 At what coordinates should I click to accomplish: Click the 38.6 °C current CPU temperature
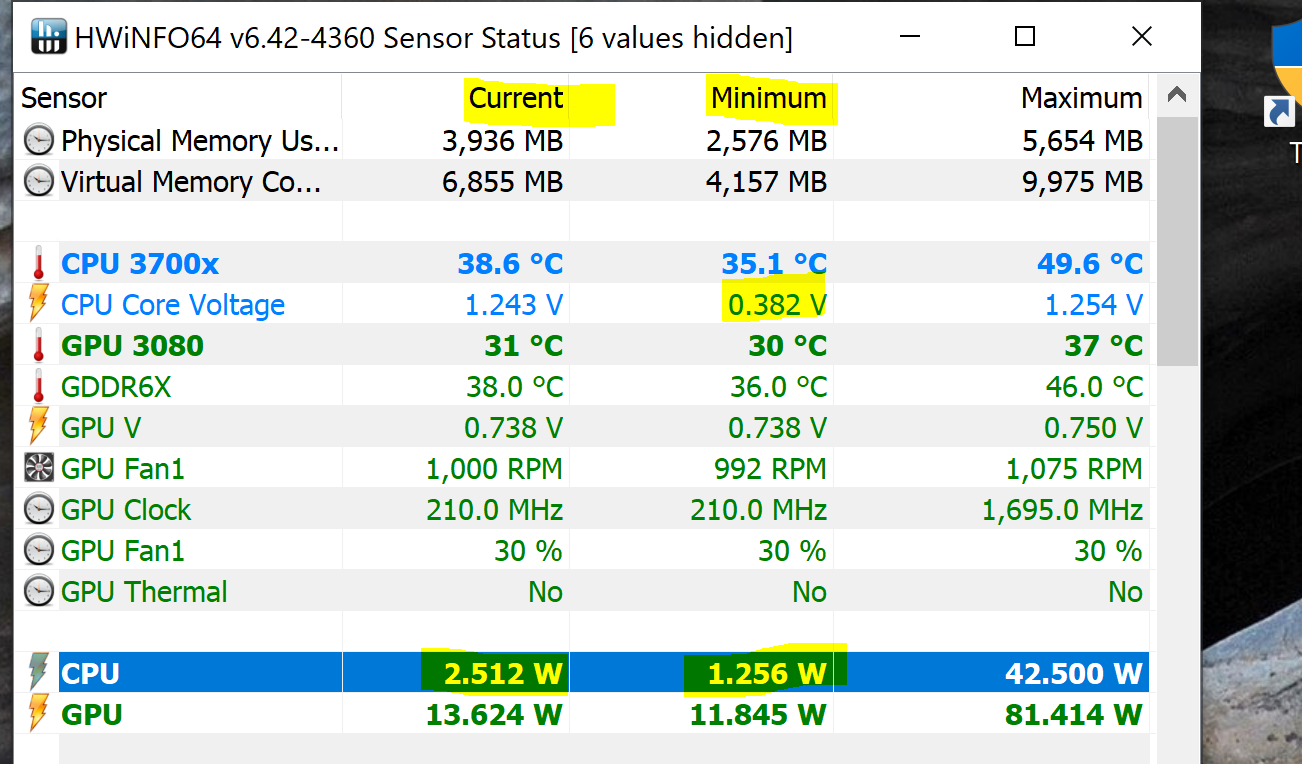click(x=511, y=264)
